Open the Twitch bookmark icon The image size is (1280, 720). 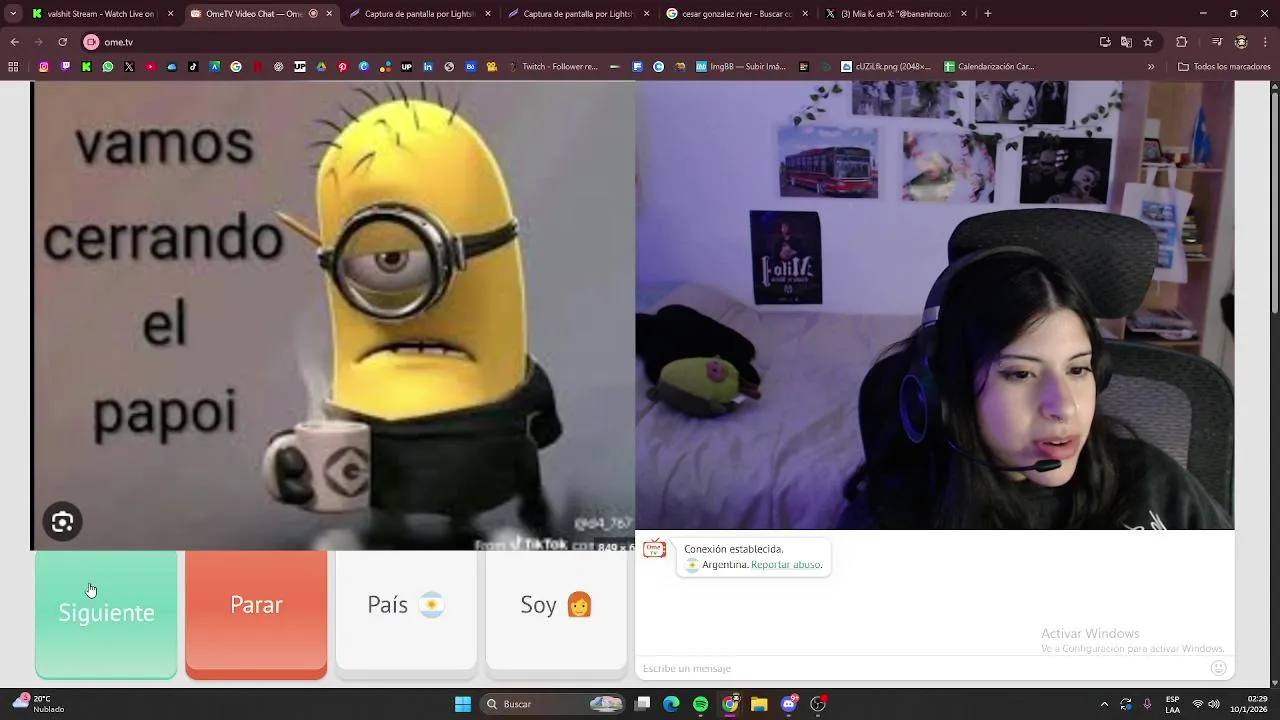(x=65, y=67)
